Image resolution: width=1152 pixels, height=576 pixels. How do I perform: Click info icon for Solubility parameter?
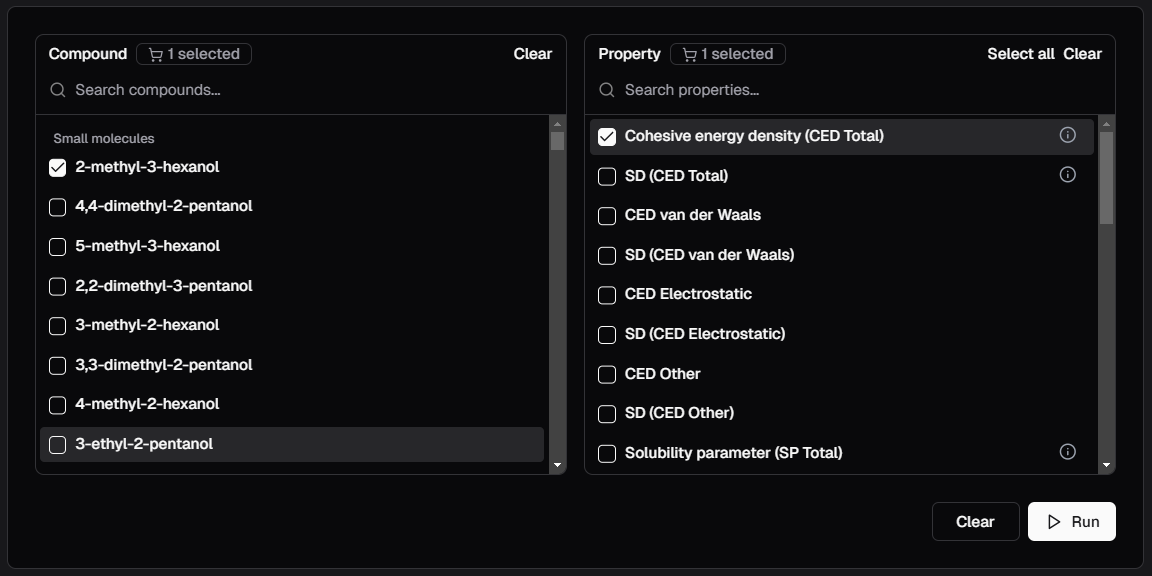(x=1067, y=452)
